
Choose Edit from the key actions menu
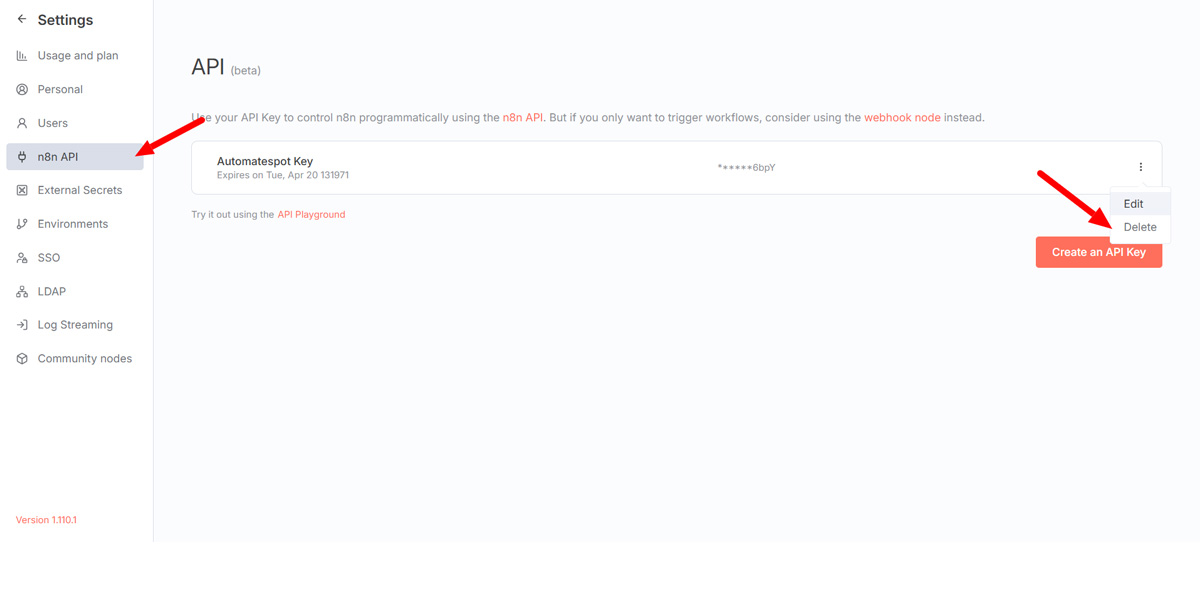point(1133,204)
